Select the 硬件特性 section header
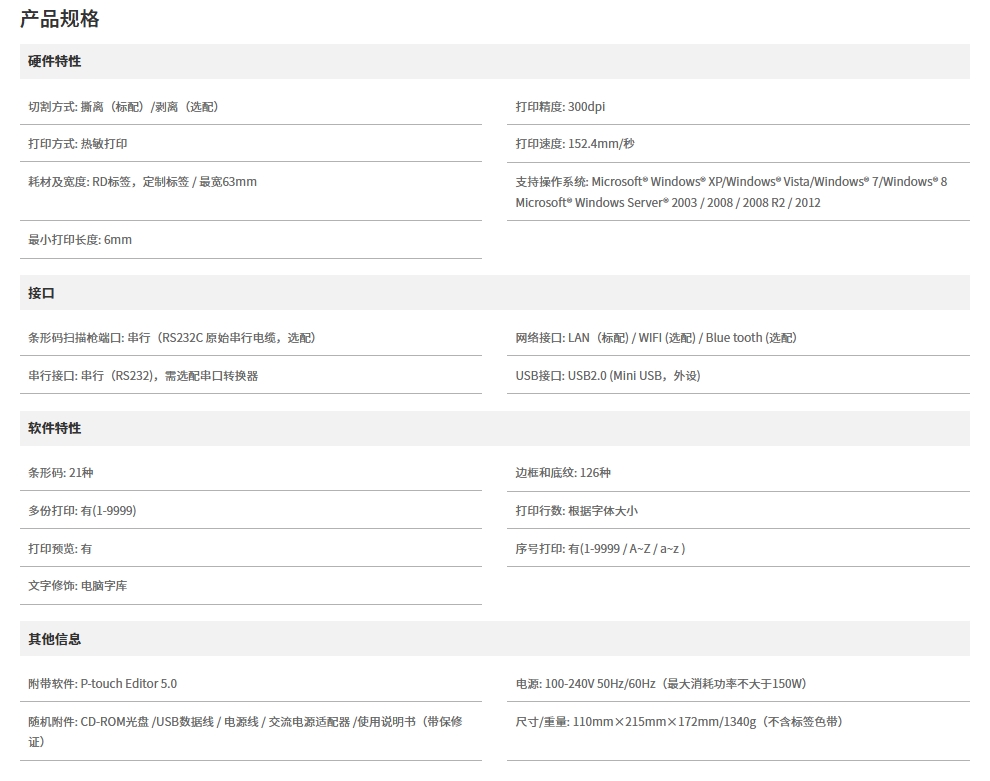990x781 pixels. pyautogui.click(x=55, y=61)
